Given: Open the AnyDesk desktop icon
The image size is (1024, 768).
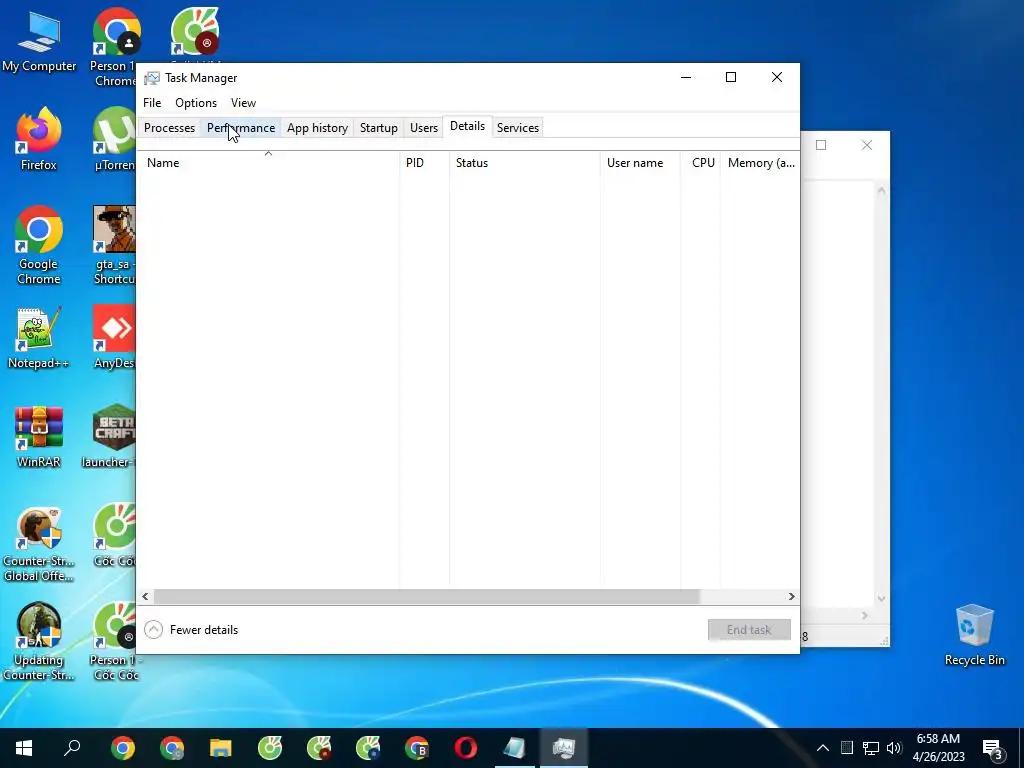Looking at the screenshot, I should click(x=115, y=337).
